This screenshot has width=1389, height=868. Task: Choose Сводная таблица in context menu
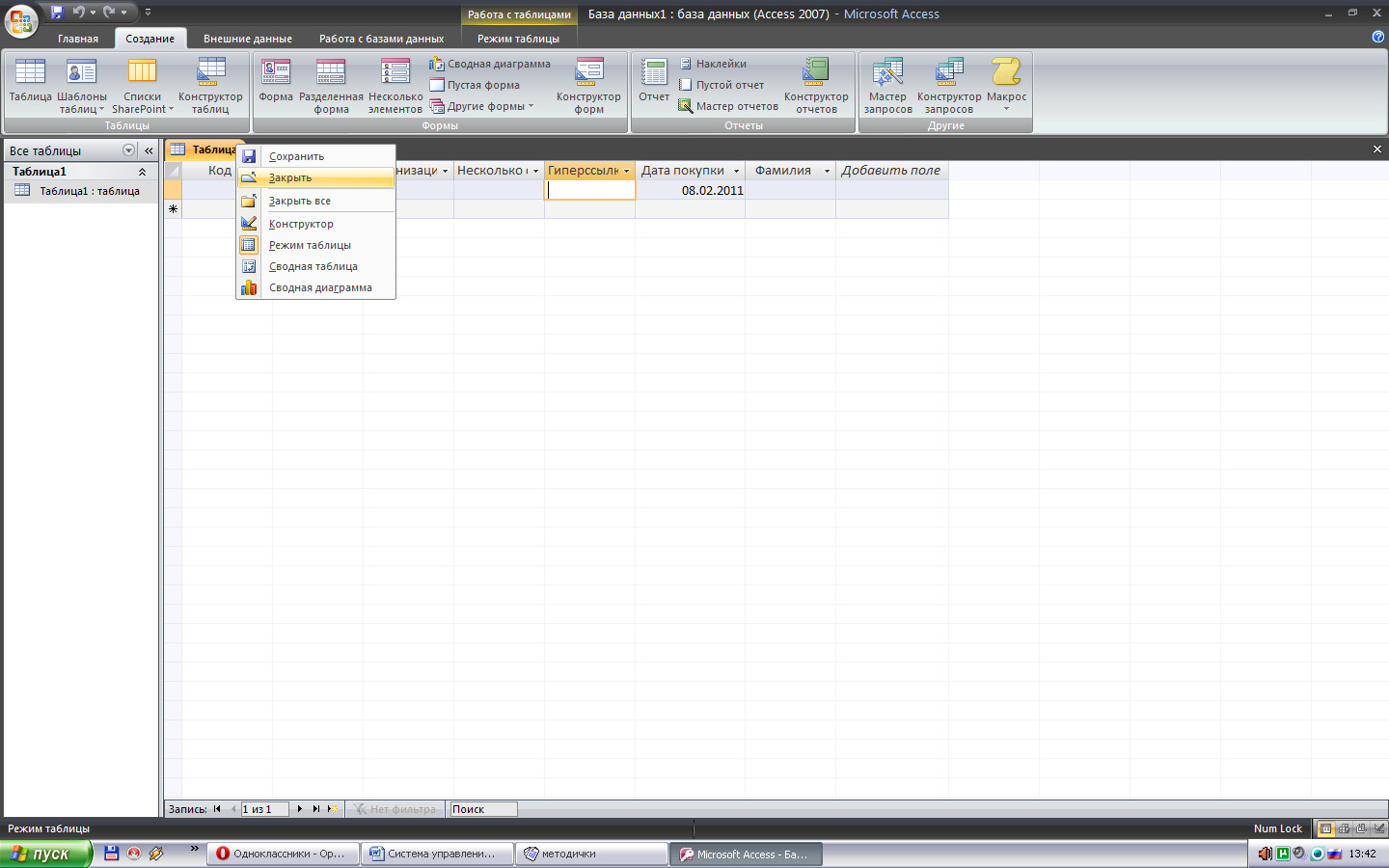click(316, 266)
